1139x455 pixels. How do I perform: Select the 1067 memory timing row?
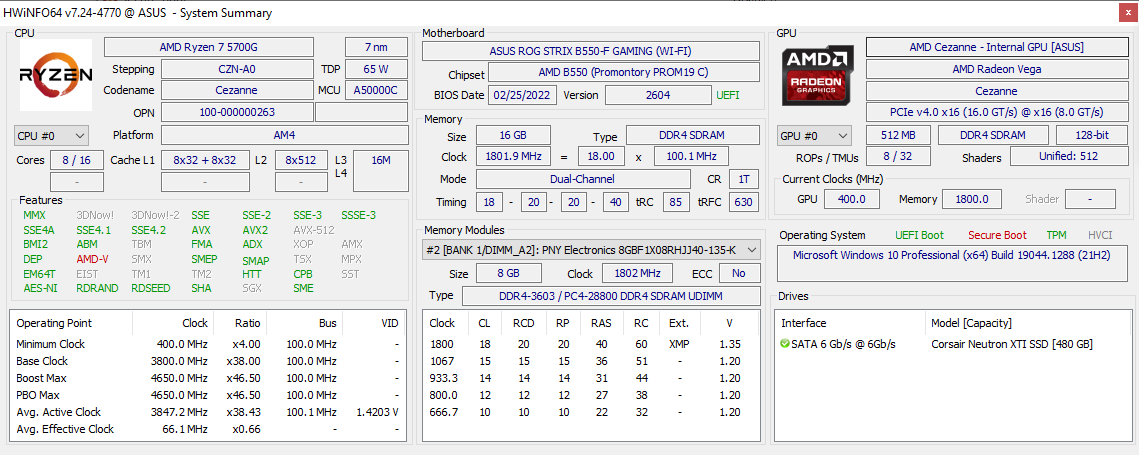[x=592, y=361]
